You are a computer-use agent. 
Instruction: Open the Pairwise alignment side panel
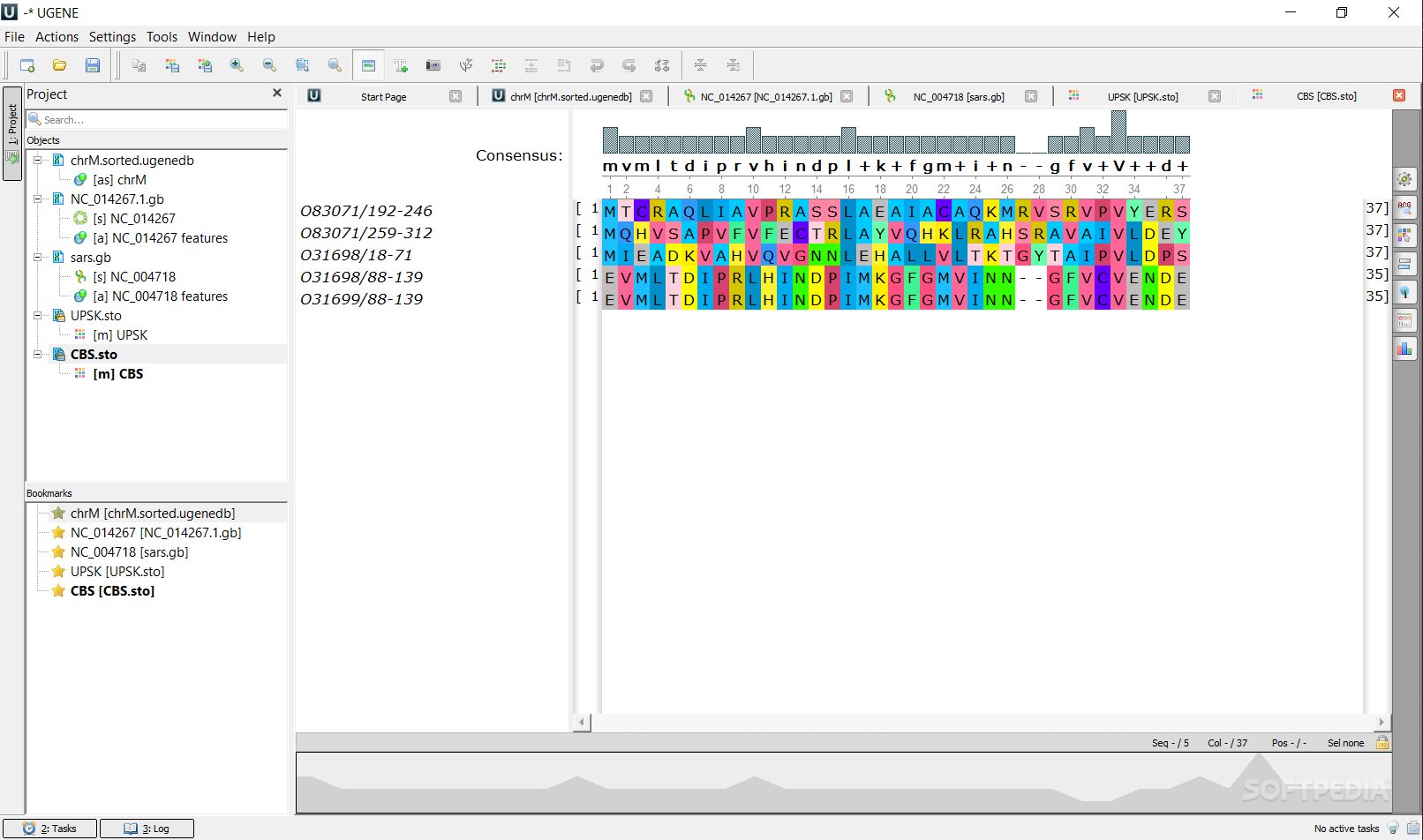[x=1404, y=264]
